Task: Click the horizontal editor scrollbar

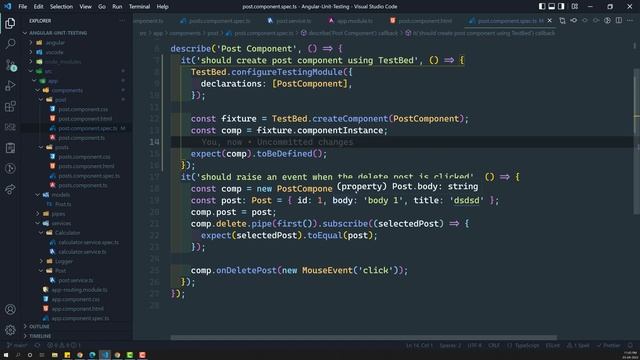Action: pyautogui.click(x=364, y=338)
